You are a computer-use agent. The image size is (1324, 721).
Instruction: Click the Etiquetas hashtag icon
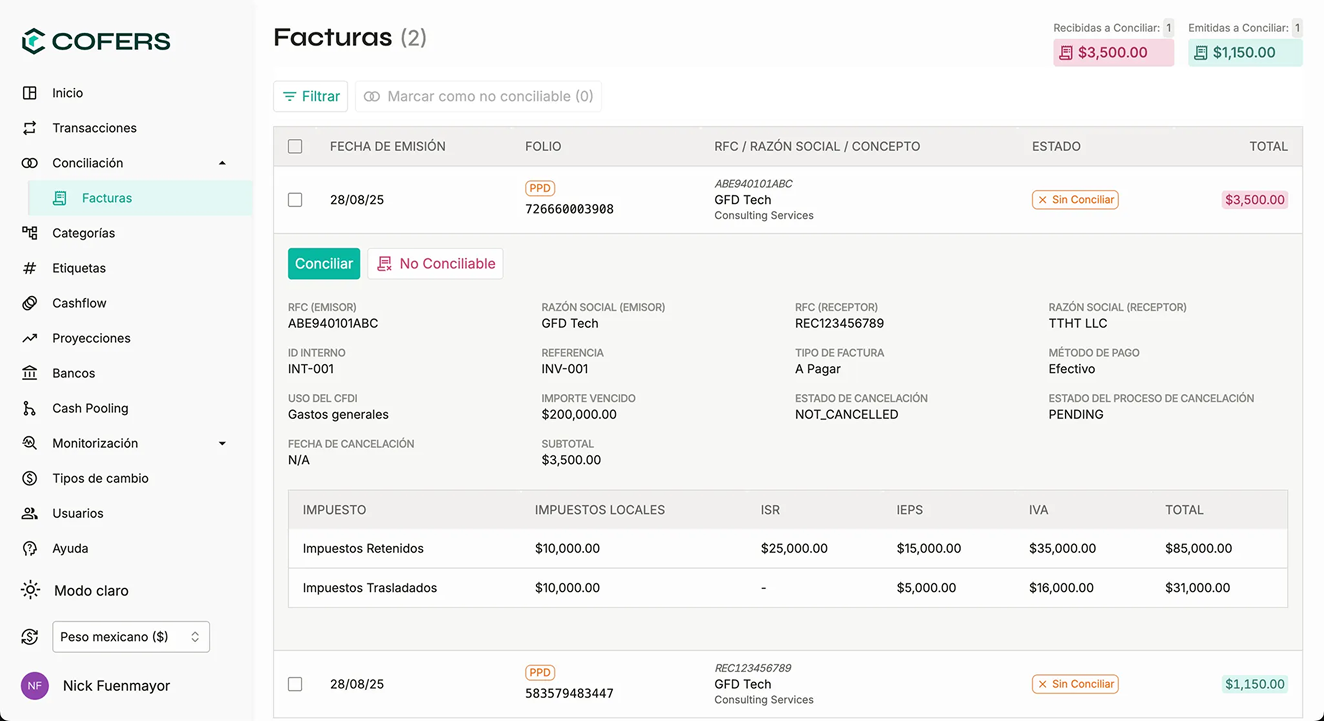[30, 268]
